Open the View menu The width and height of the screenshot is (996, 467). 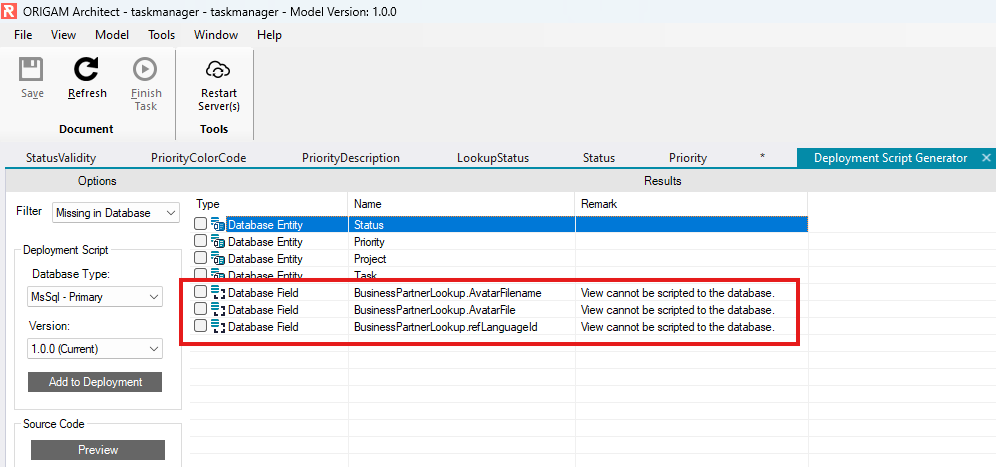(x=64, y=35)
